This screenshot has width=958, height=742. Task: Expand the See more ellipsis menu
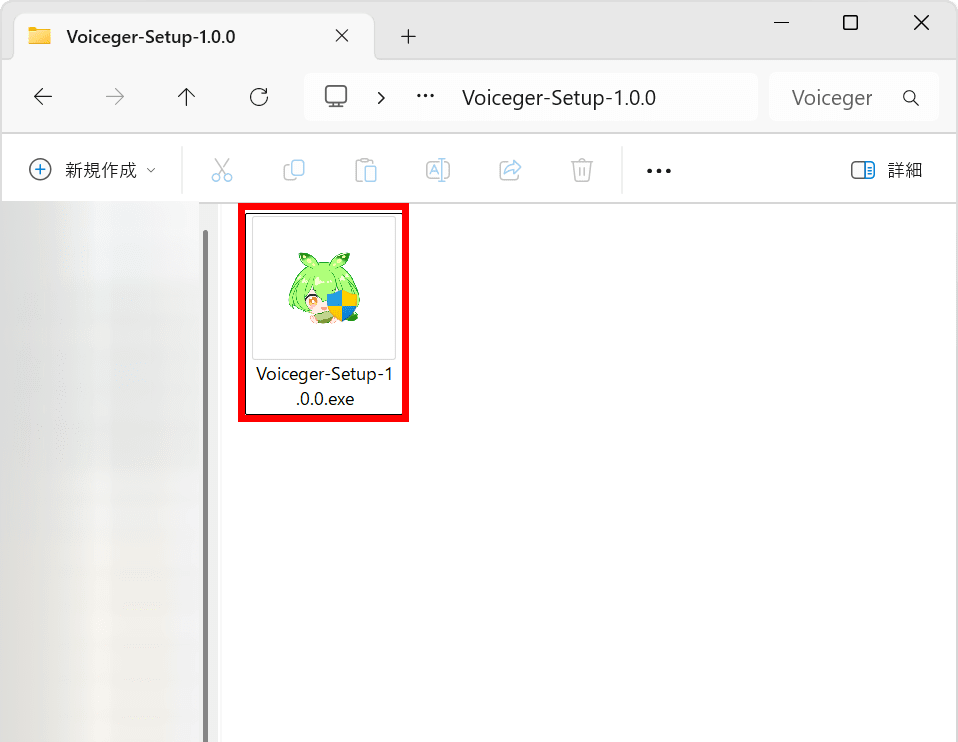point(659,171)
